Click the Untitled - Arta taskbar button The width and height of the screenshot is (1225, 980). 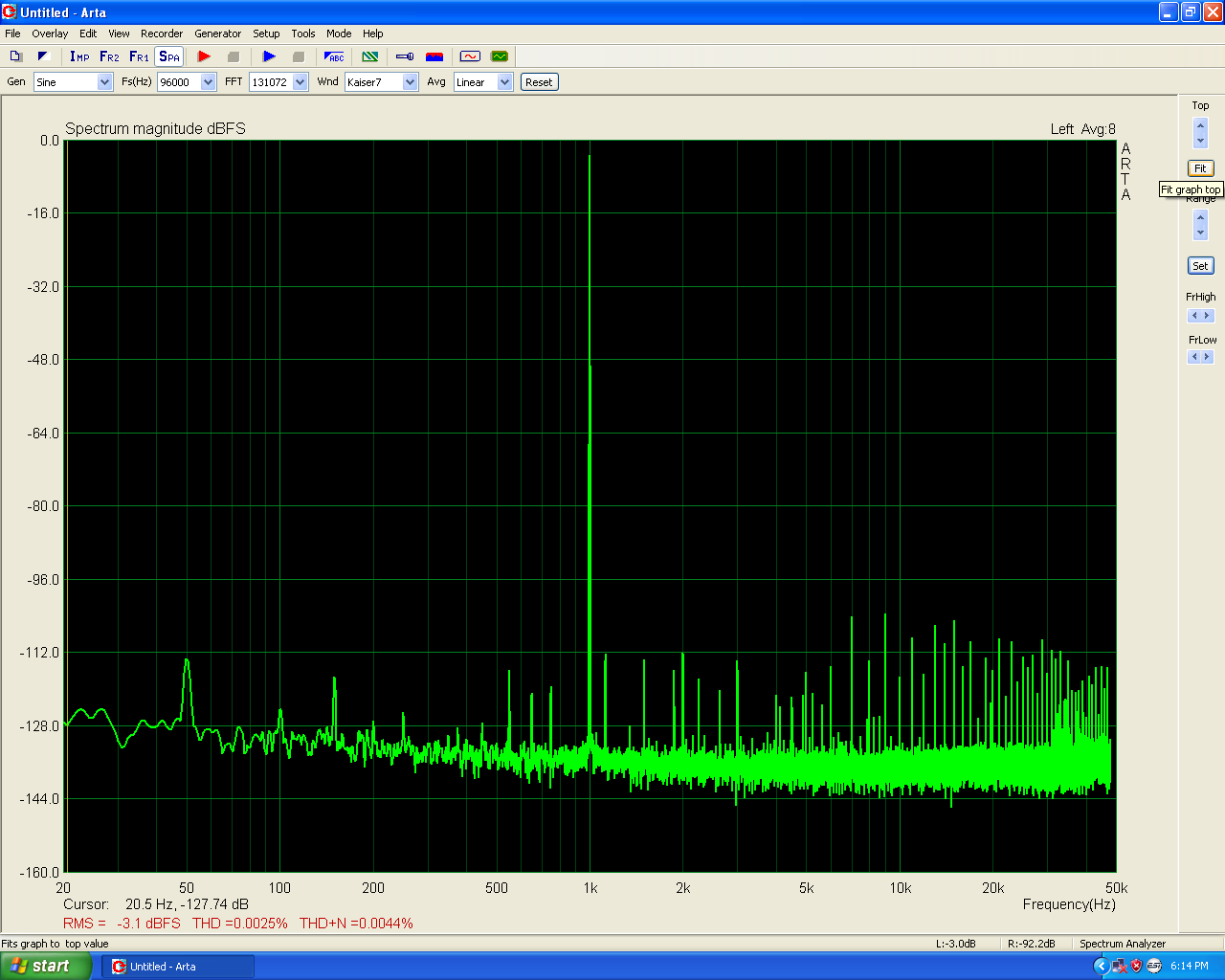[180, 967]
